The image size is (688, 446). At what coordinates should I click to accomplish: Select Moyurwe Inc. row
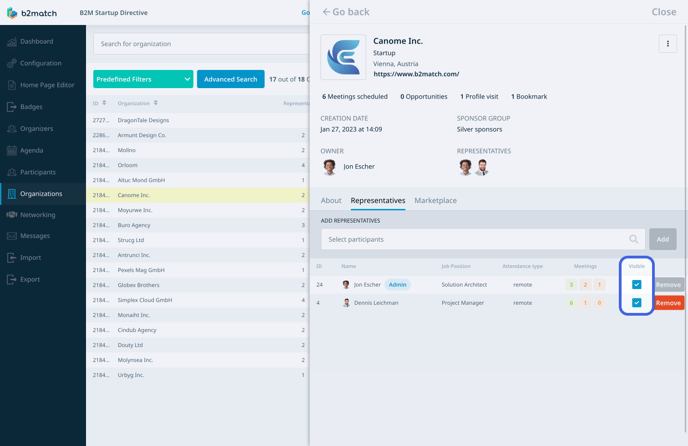click(198, 210)
